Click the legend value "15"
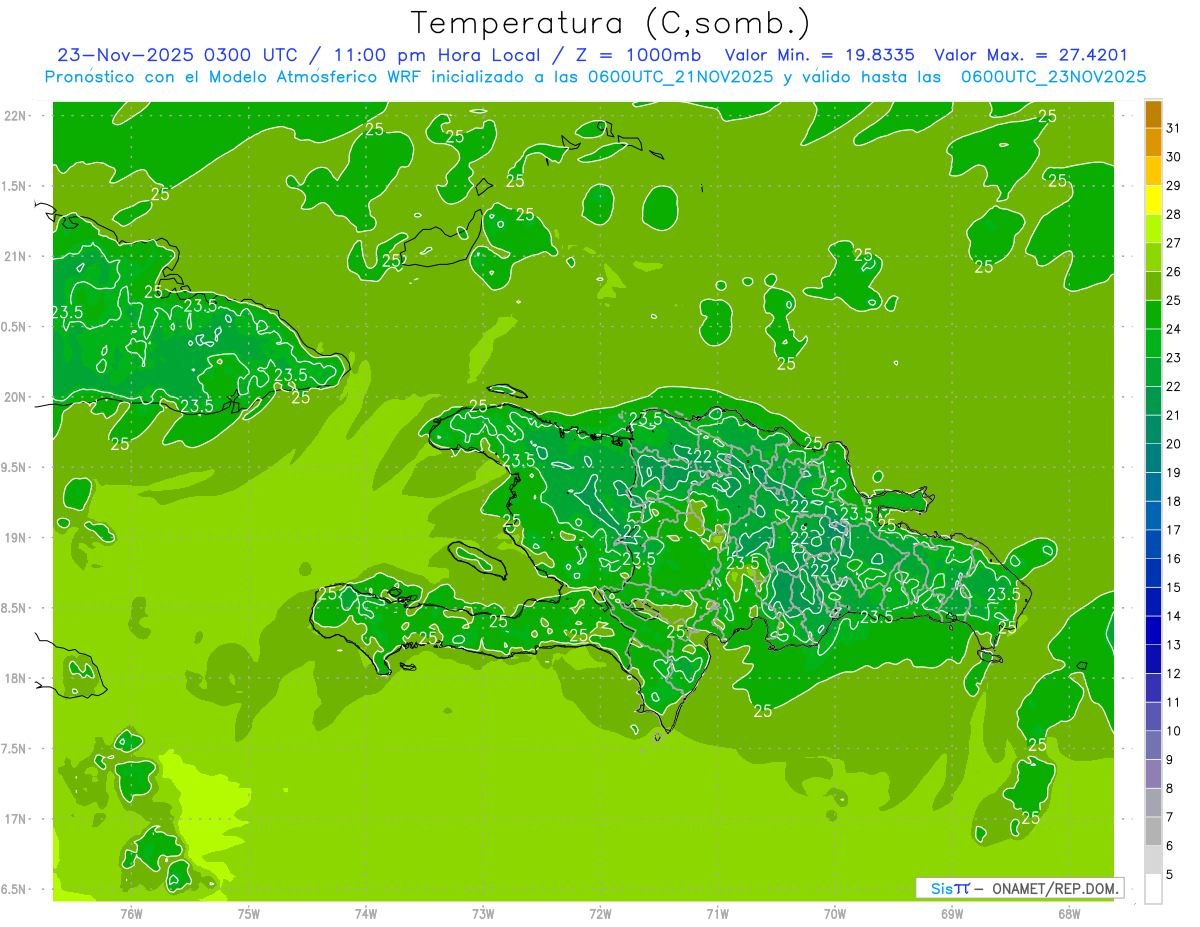This screenshot has height=927, width=1200. (x=1174, y=587)
